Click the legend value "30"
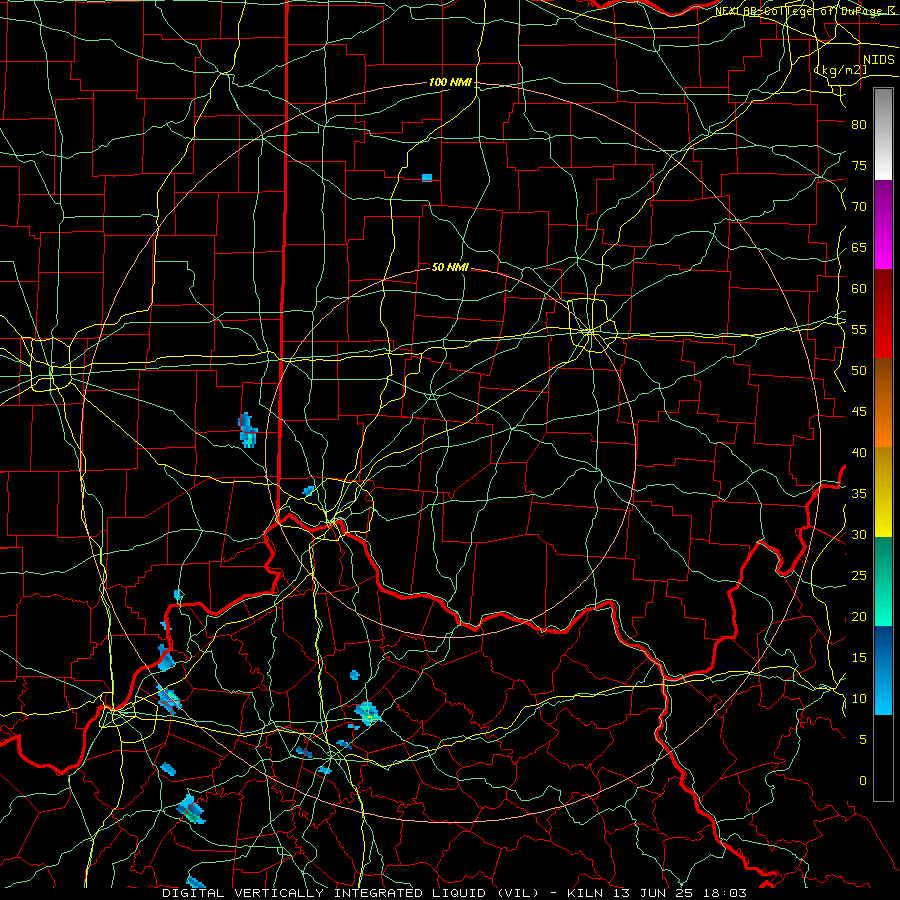Image resolution: width=900 pixels, height=900 pixels. 859,534
